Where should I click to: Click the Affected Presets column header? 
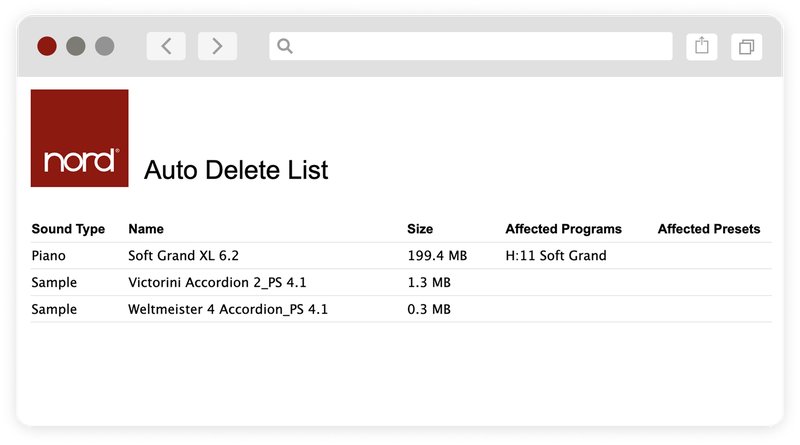pos(709,229)
